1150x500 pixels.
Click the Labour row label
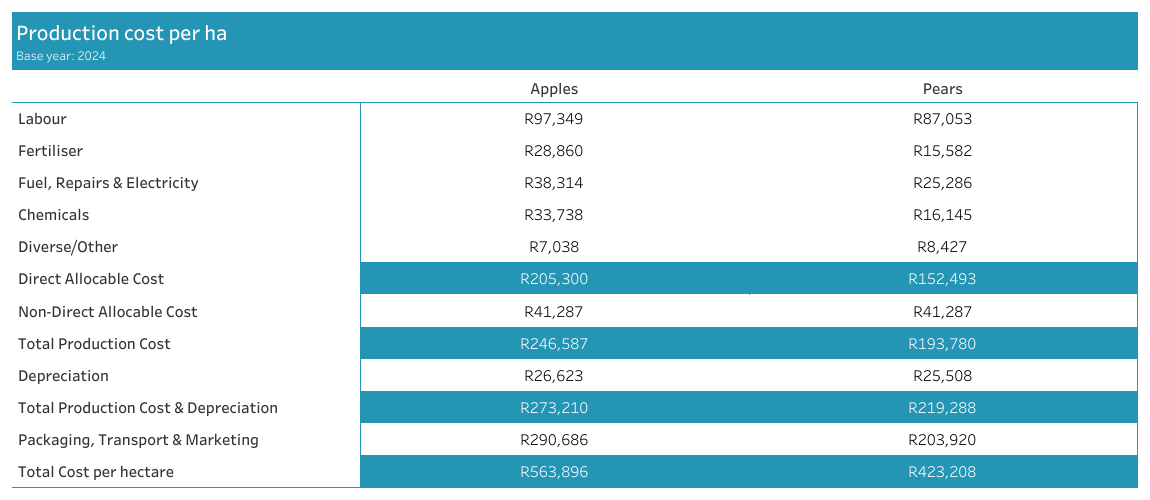(42, 119)
